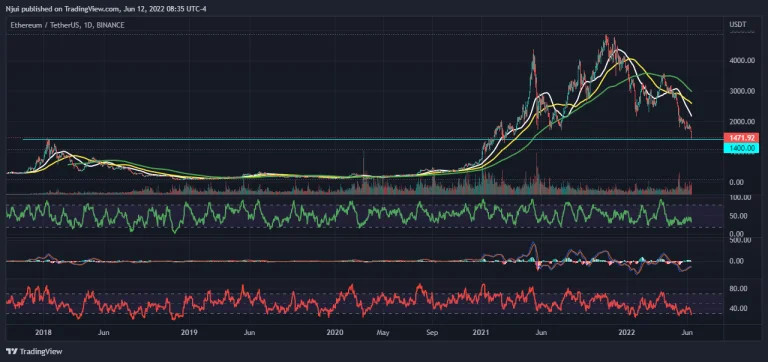Click the Sep label on time axis
Viewport: 768px width, 362px height.
(x=432, y=333)
